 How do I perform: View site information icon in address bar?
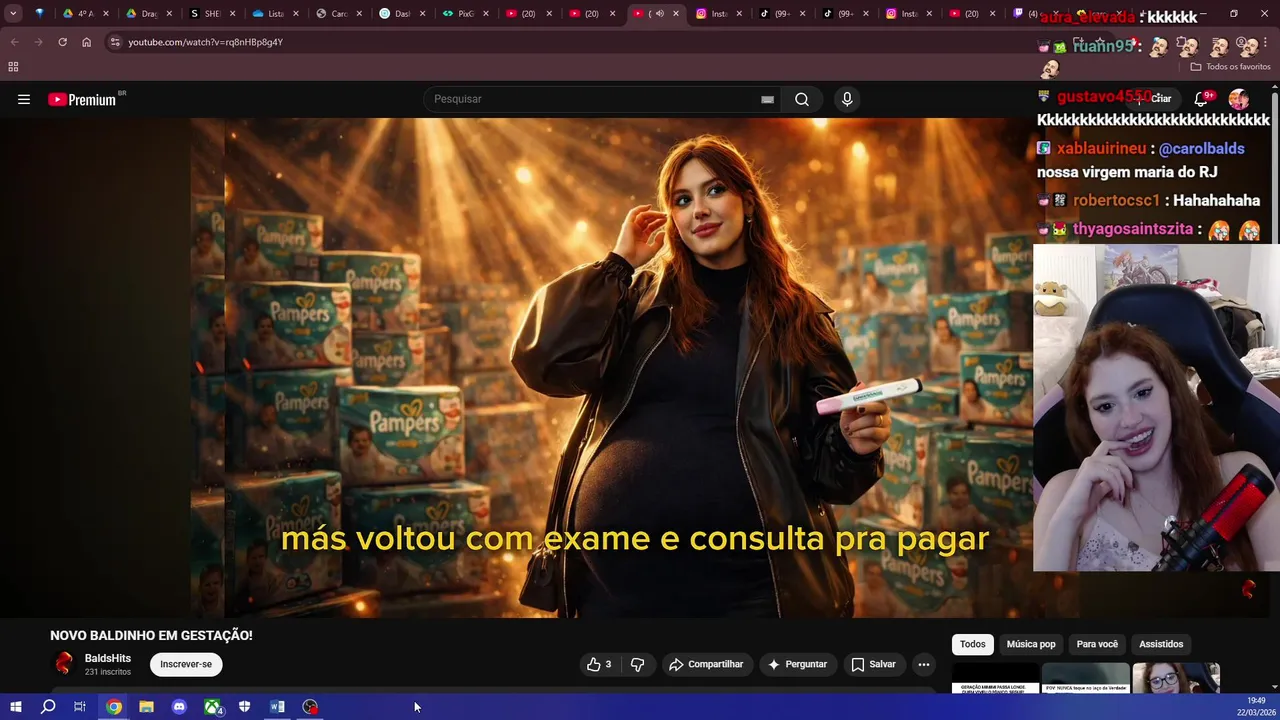coord(115,42)
